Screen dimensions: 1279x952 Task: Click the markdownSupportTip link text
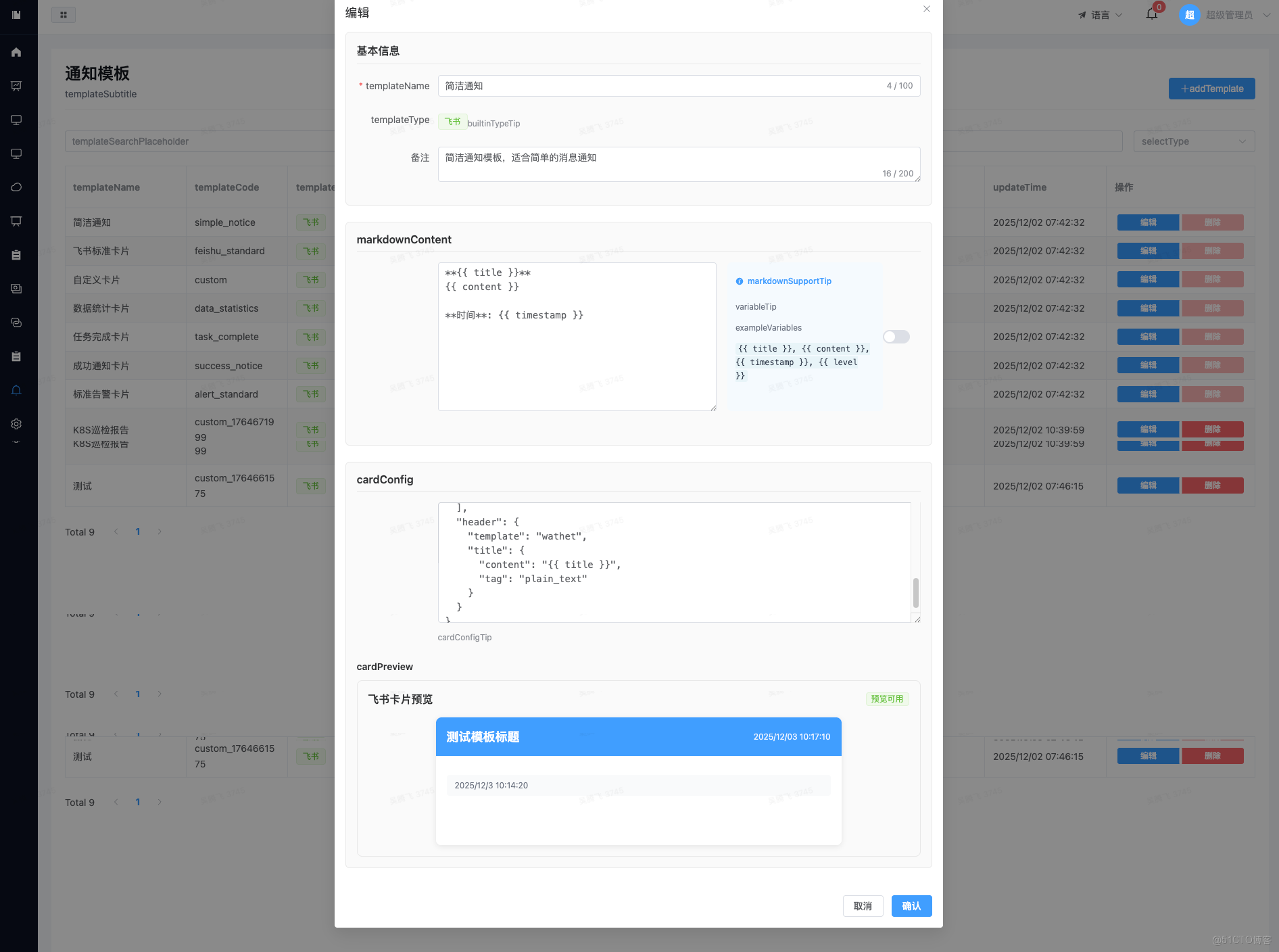point(790,281)
